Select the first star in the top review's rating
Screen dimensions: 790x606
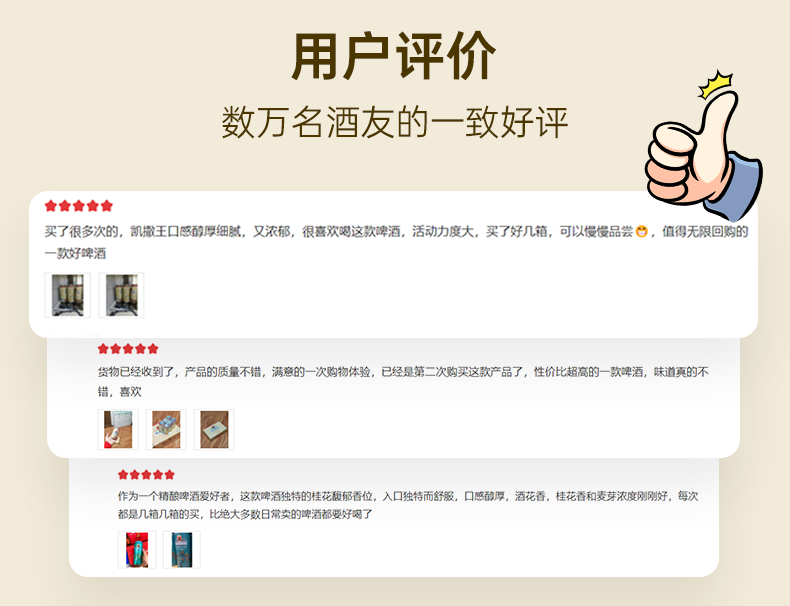coord(51,206)
